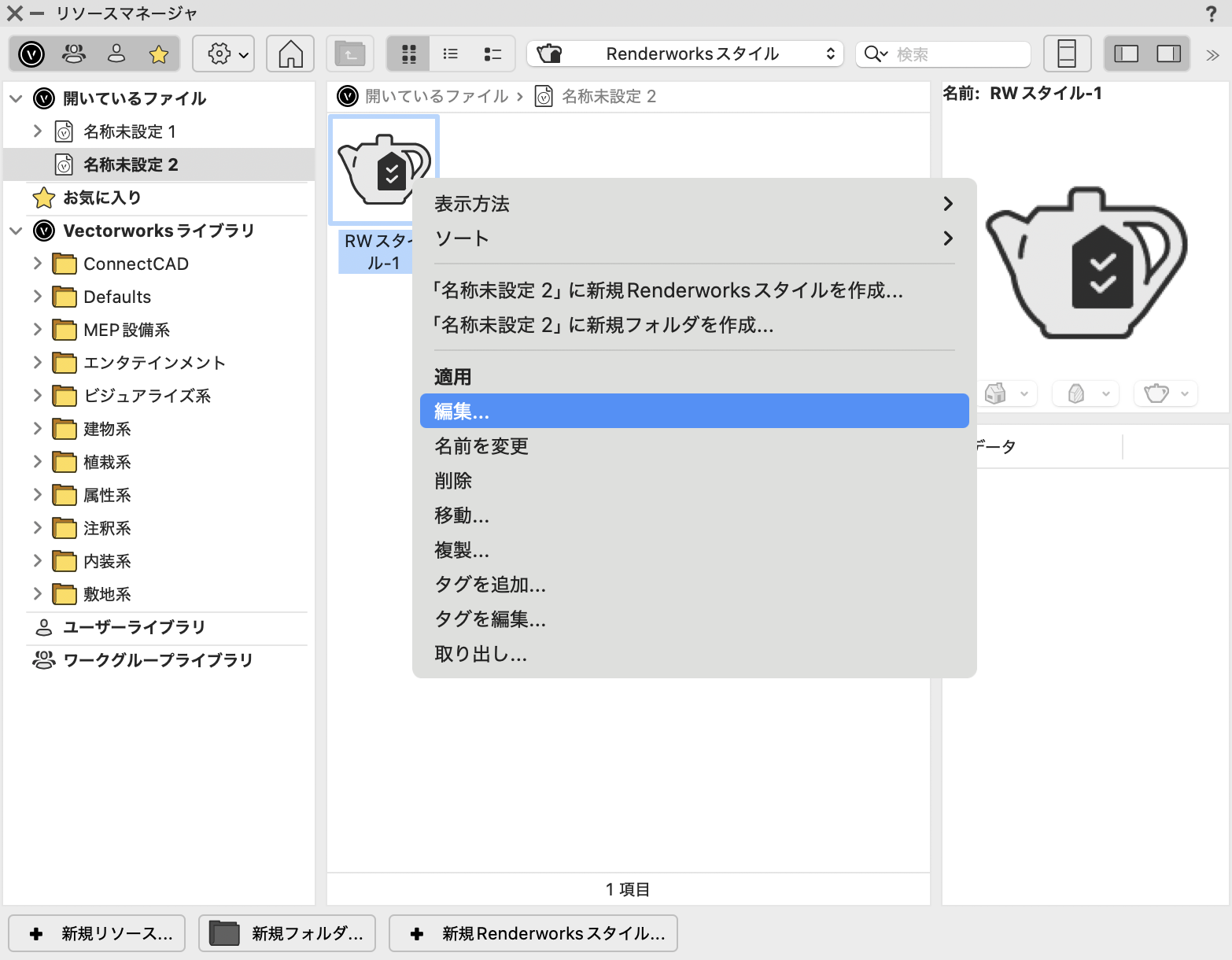The width and height of the screenshot is (1232, 960).
Task: Select エンタテインメント folder
Action: (154, 363)
